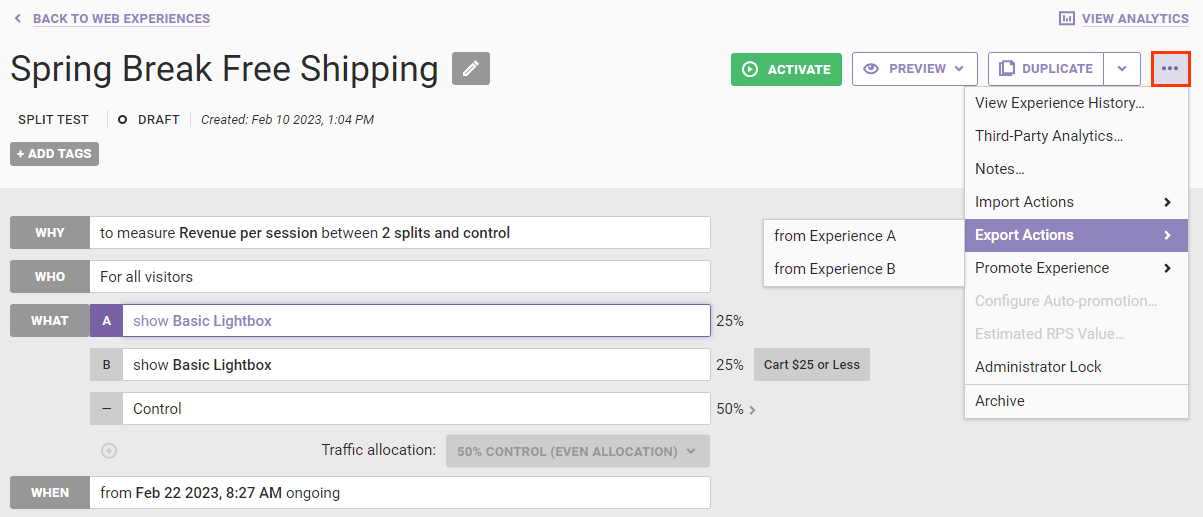The width and height of the screenshot is (1203, 517).
Task: Click the View Analytics chart icon
Action: coord(1067,19)
